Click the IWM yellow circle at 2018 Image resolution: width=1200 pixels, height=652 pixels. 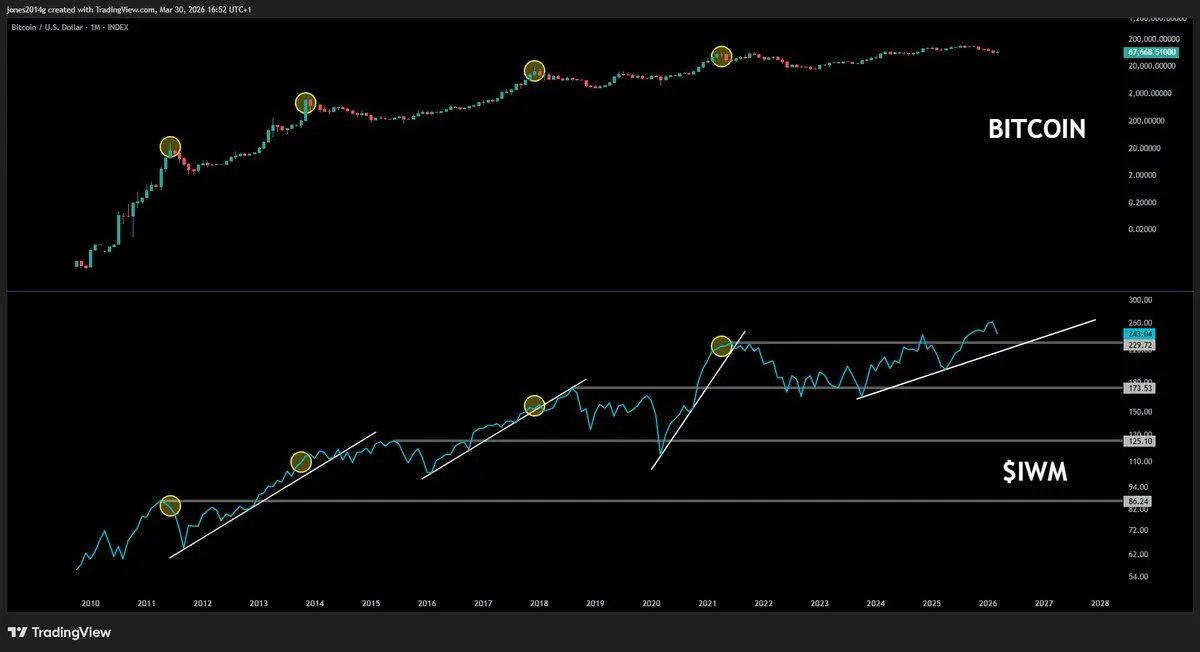point(534,405)
